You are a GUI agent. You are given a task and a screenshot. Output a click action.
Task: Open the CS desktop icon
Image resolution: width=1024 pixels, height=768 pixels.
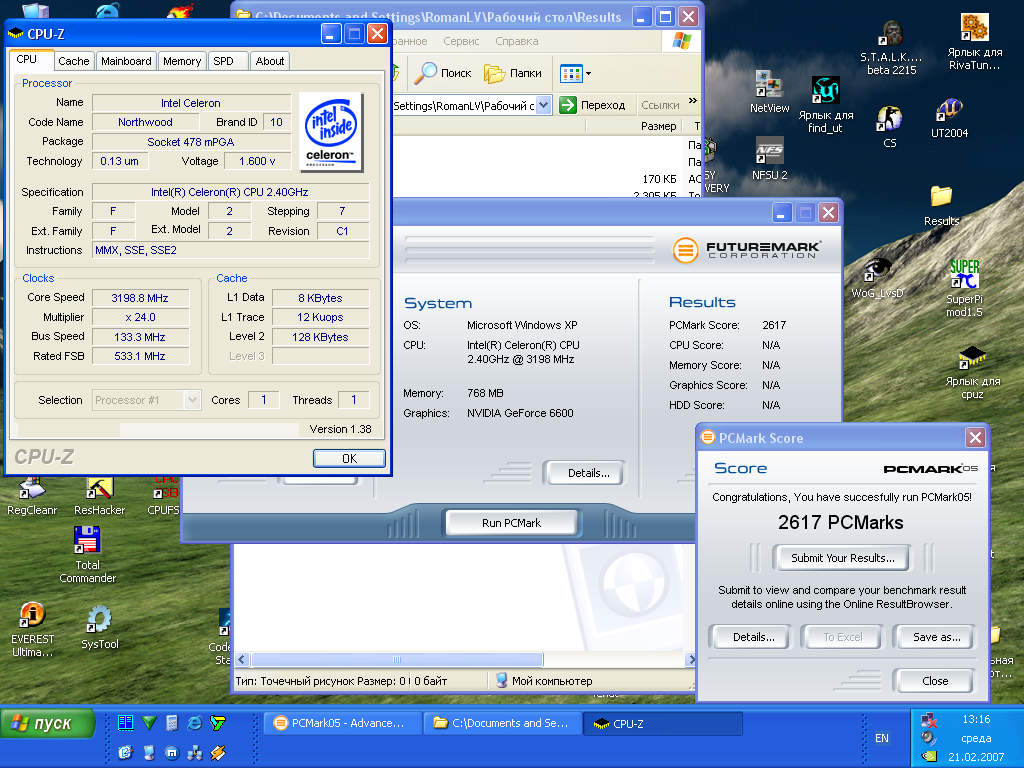pyautogui.click(x=889, y=127)
